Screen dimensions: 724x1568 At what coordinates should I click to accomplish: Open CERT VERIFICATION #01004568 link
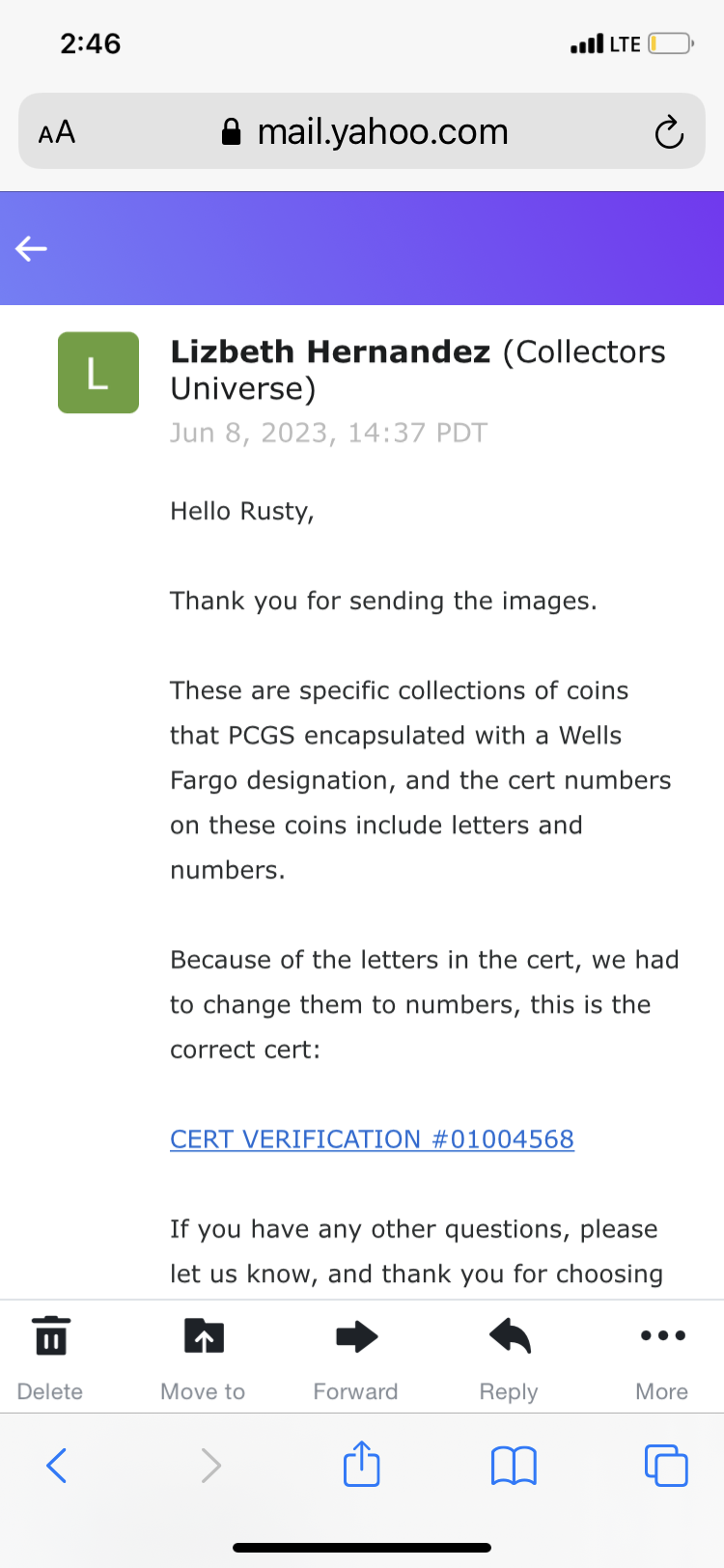(x=372, y=1139)
